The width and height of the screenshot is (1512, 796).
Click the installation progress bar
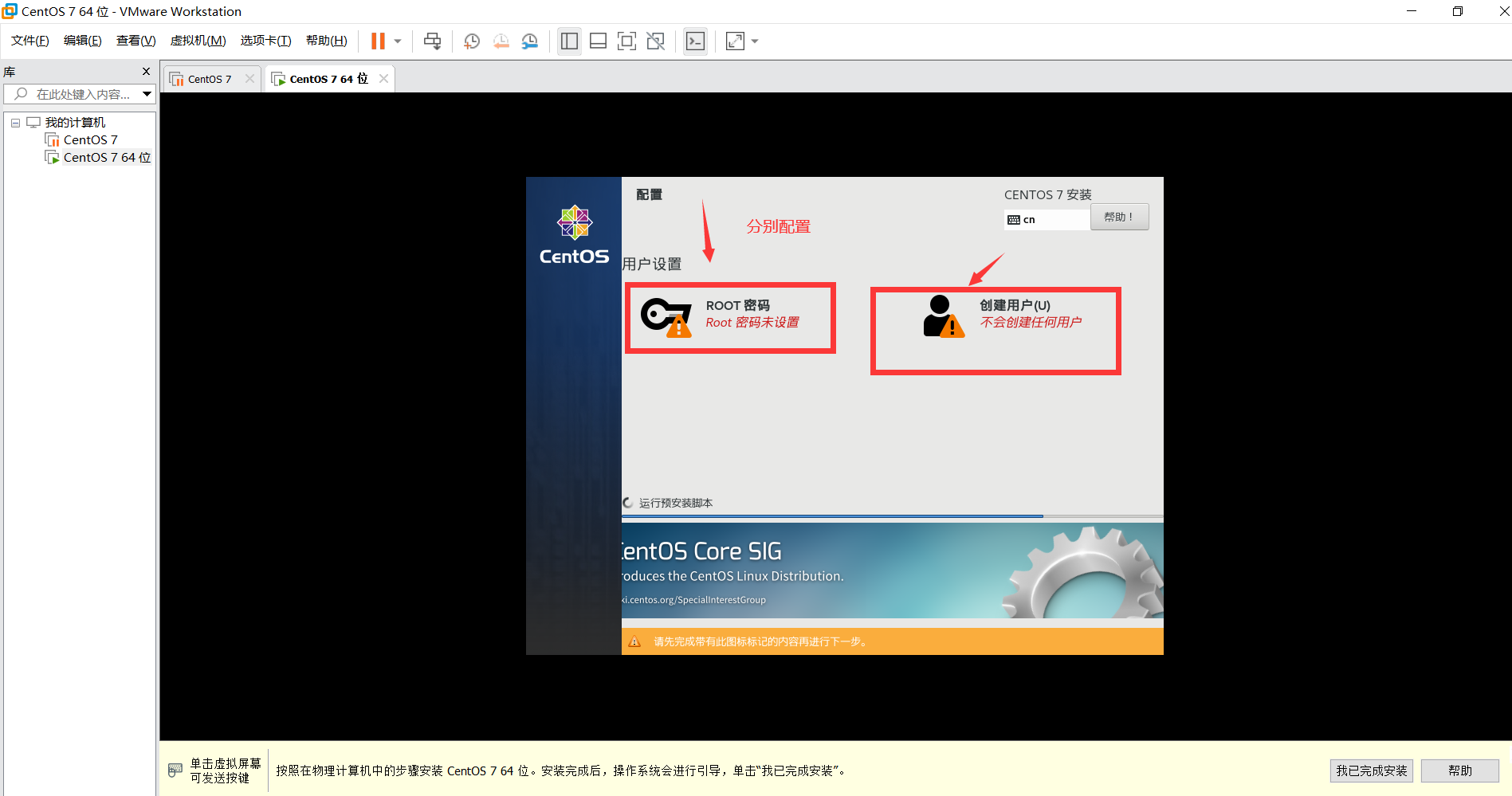(892, 516)
